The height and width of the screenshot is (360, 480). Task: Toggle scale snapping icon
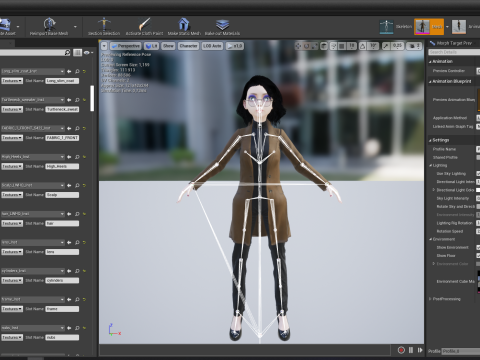[x=386, y=46]
